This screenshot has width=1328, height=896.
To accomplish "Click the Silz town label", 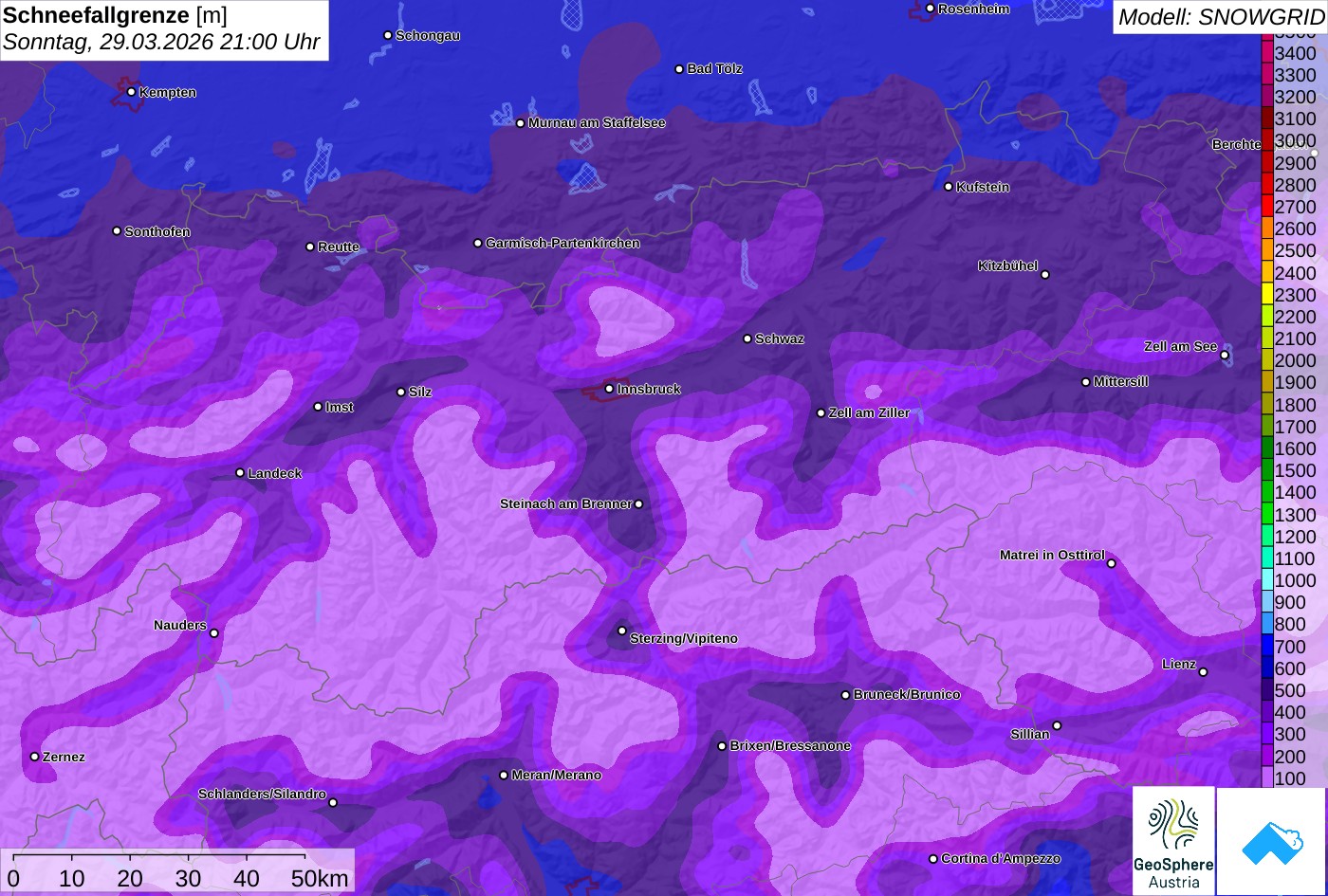I will (x=420, y=392).
